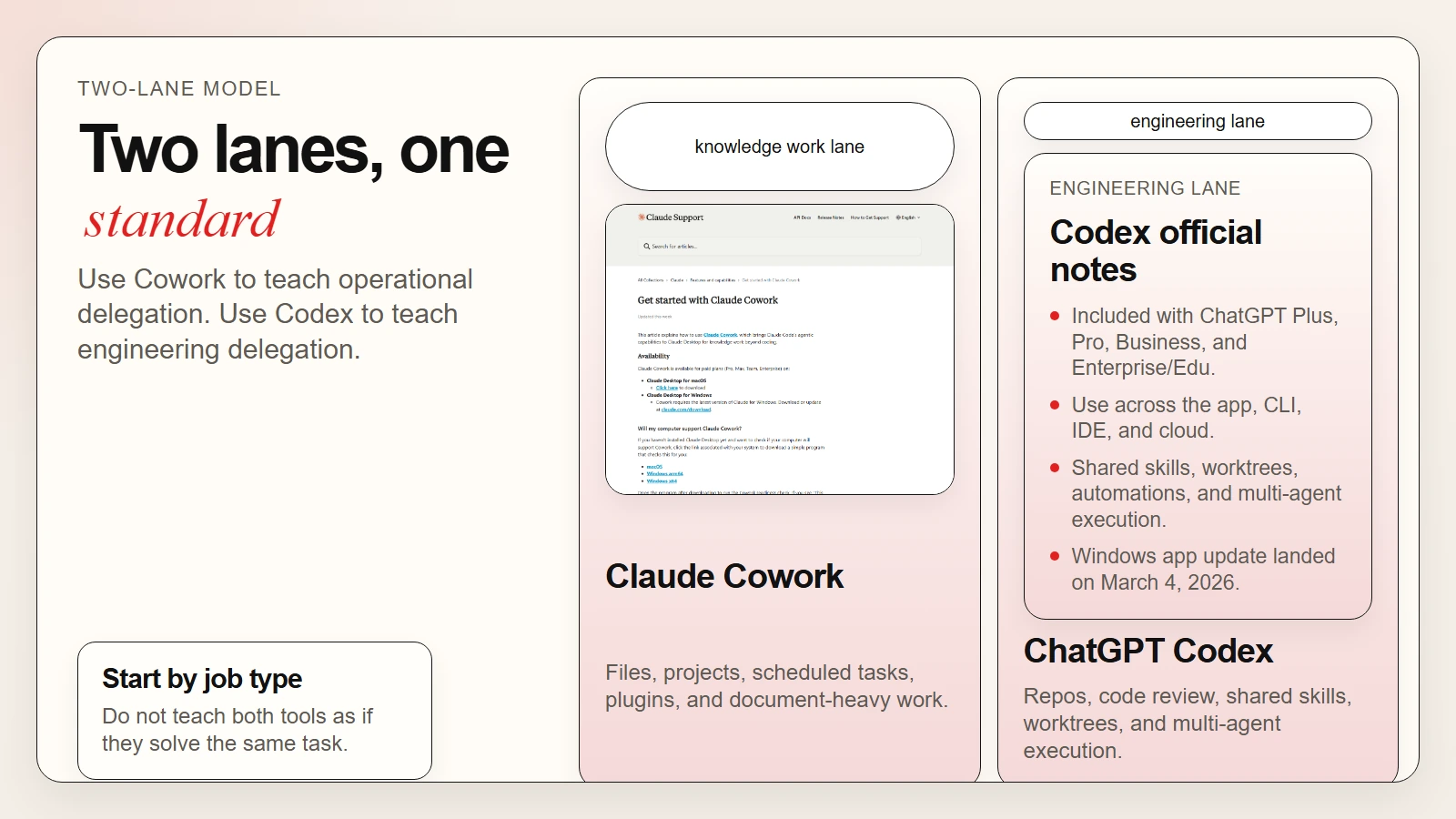Click the 'Search for articles' field
This screenshot has width=1456, height=819.
point(779,247)
